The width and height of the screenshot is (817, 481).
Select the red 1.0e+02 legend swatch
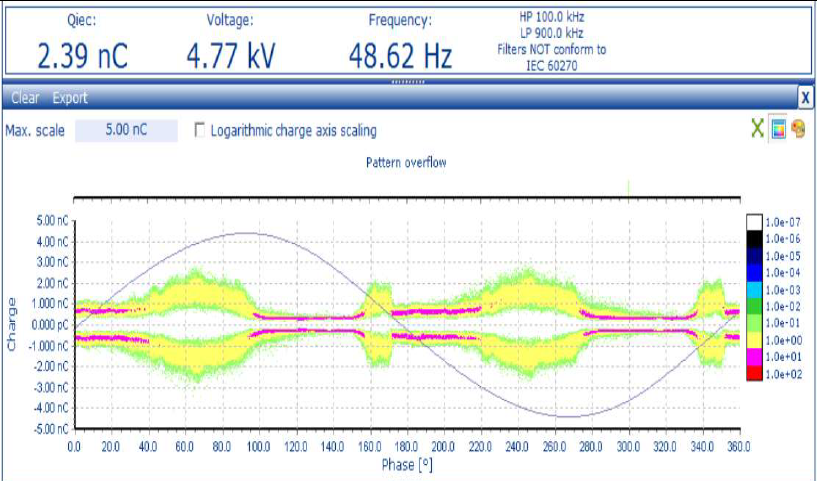[x=755, y=374]
